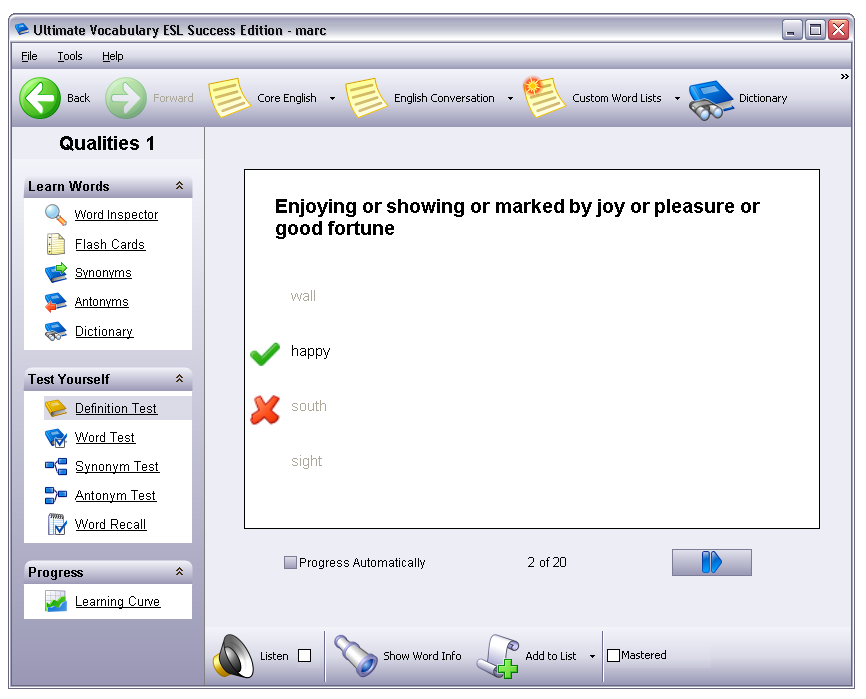Click the Forward arrow icon

click(x=126, y=98)
